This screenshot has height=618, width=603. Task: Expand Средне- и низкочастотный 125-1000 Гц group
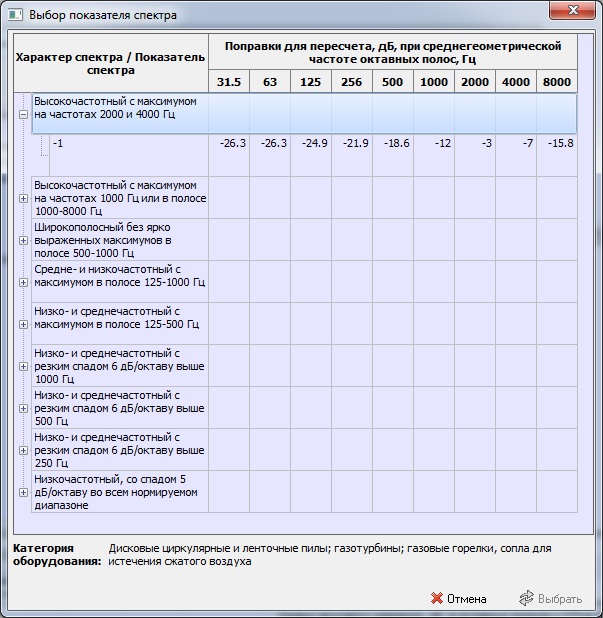click(23, 283)
